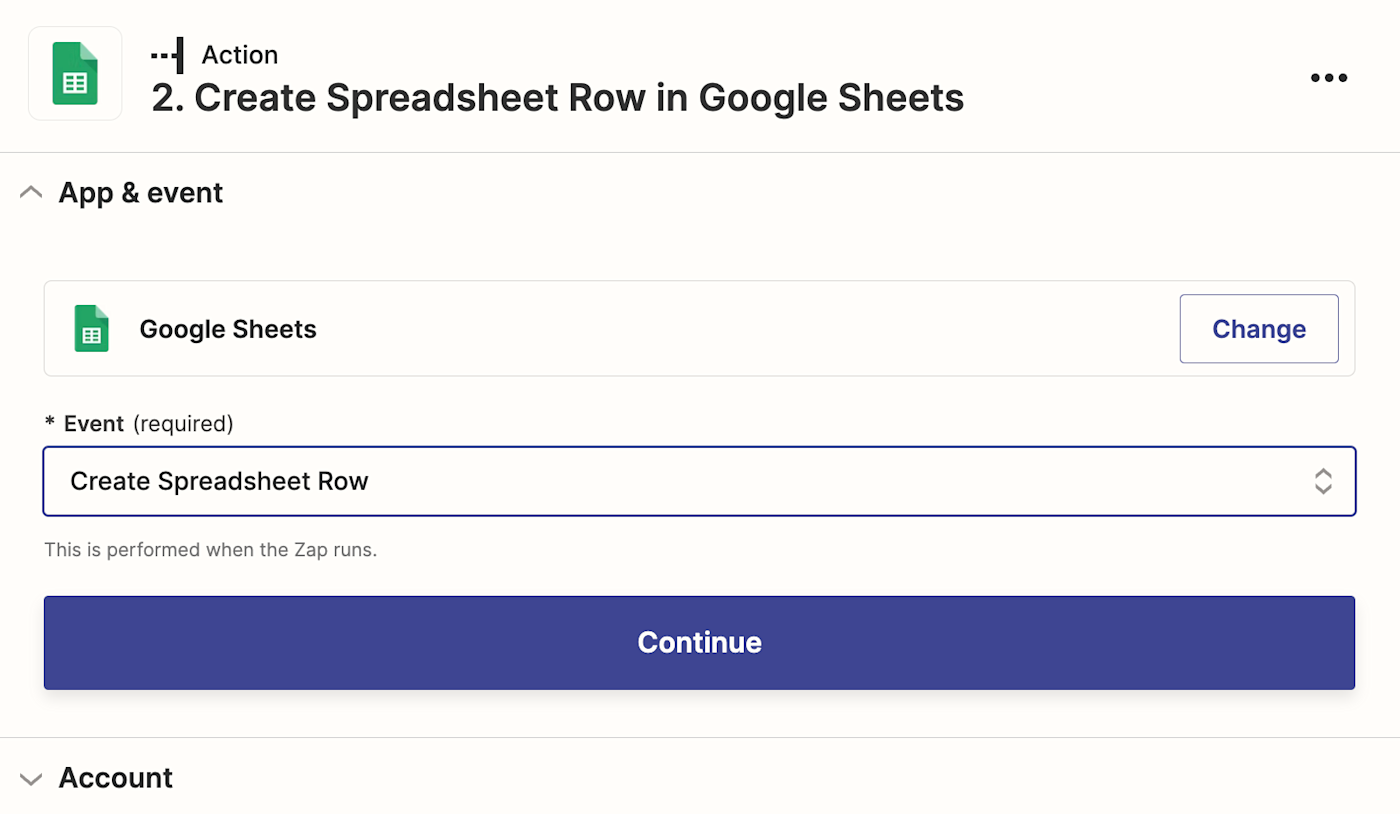Select the Account section heading
Viewport: 1400px width, 814px height.
pyautogui.click(x=116, y=778)
